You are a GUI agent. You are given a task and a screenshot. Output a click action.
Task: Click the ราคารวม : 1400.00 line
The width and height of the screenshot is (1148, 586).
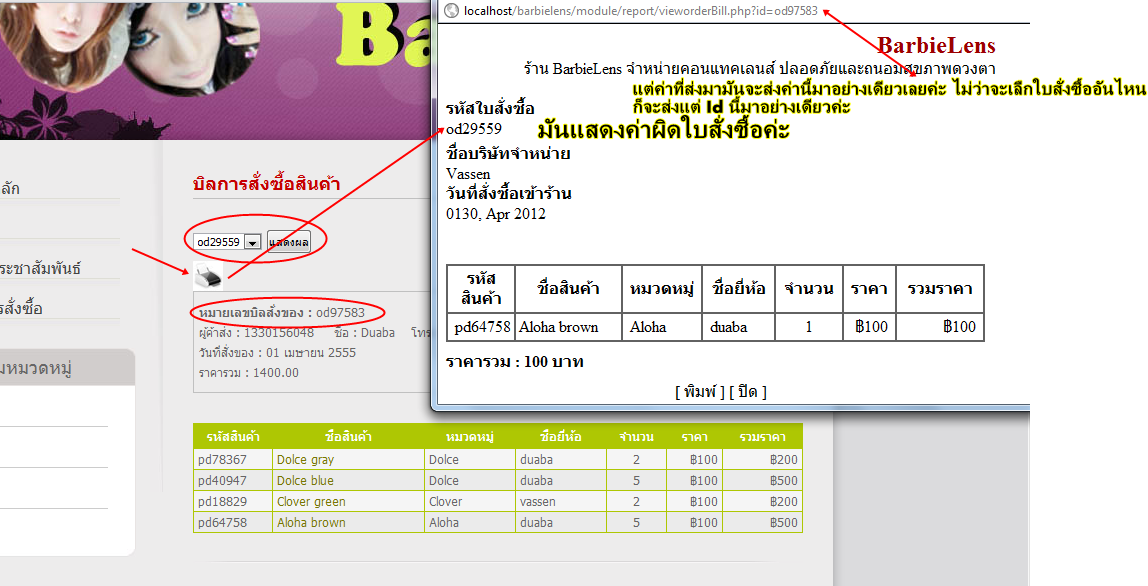click(249, 373)
